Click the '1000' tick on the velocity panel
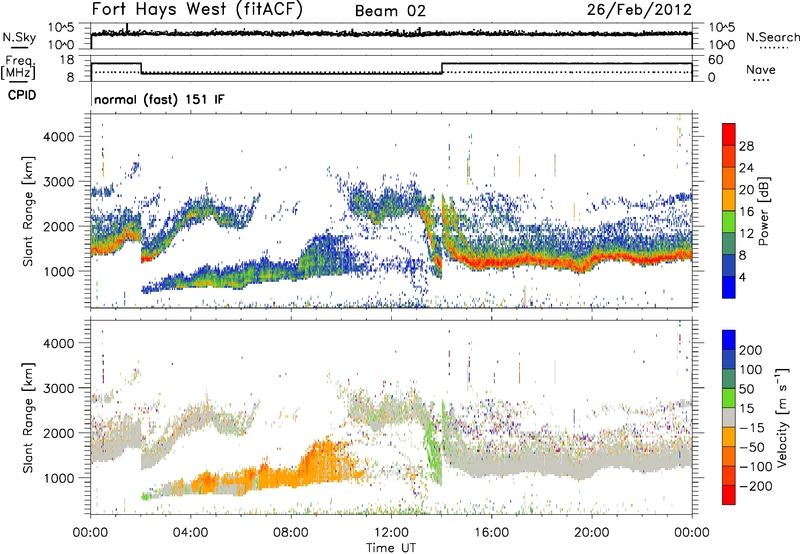 pyautogui.click(x=58, y=478)
